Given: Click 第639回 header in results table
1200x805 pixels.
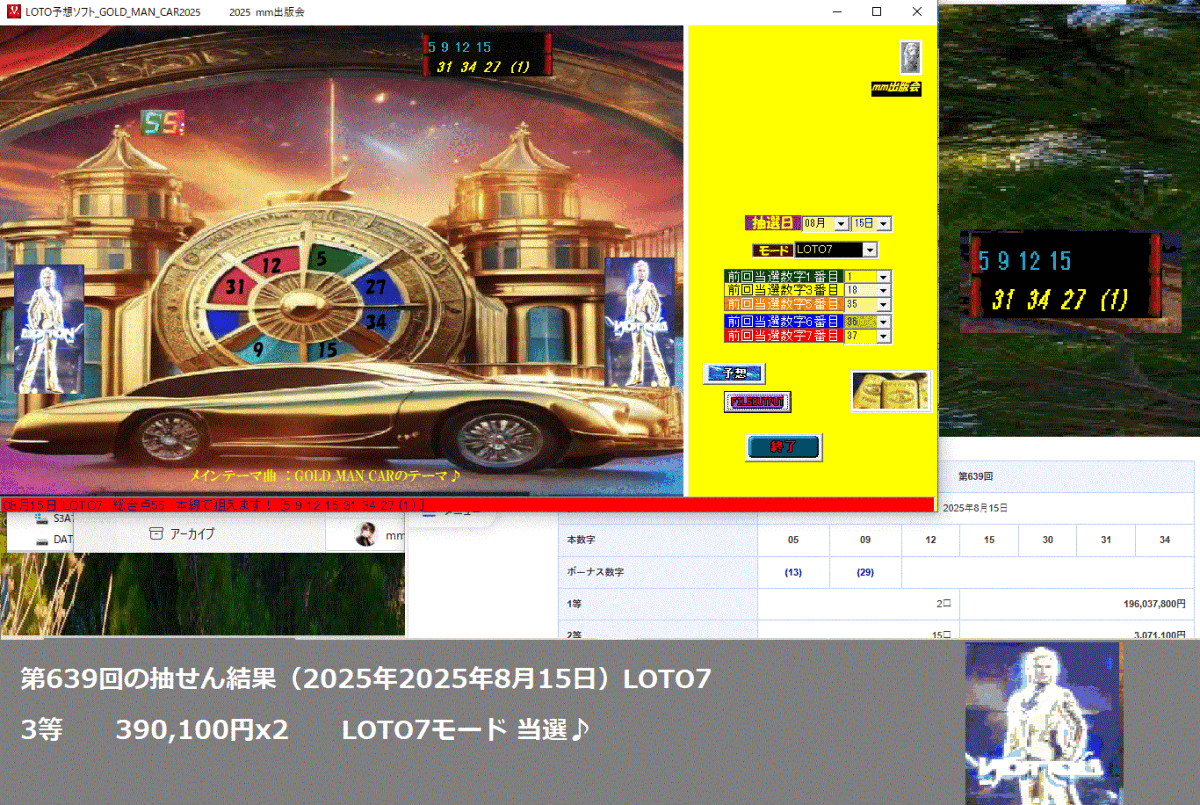Looking at the screenshot, I should point(975,476).
